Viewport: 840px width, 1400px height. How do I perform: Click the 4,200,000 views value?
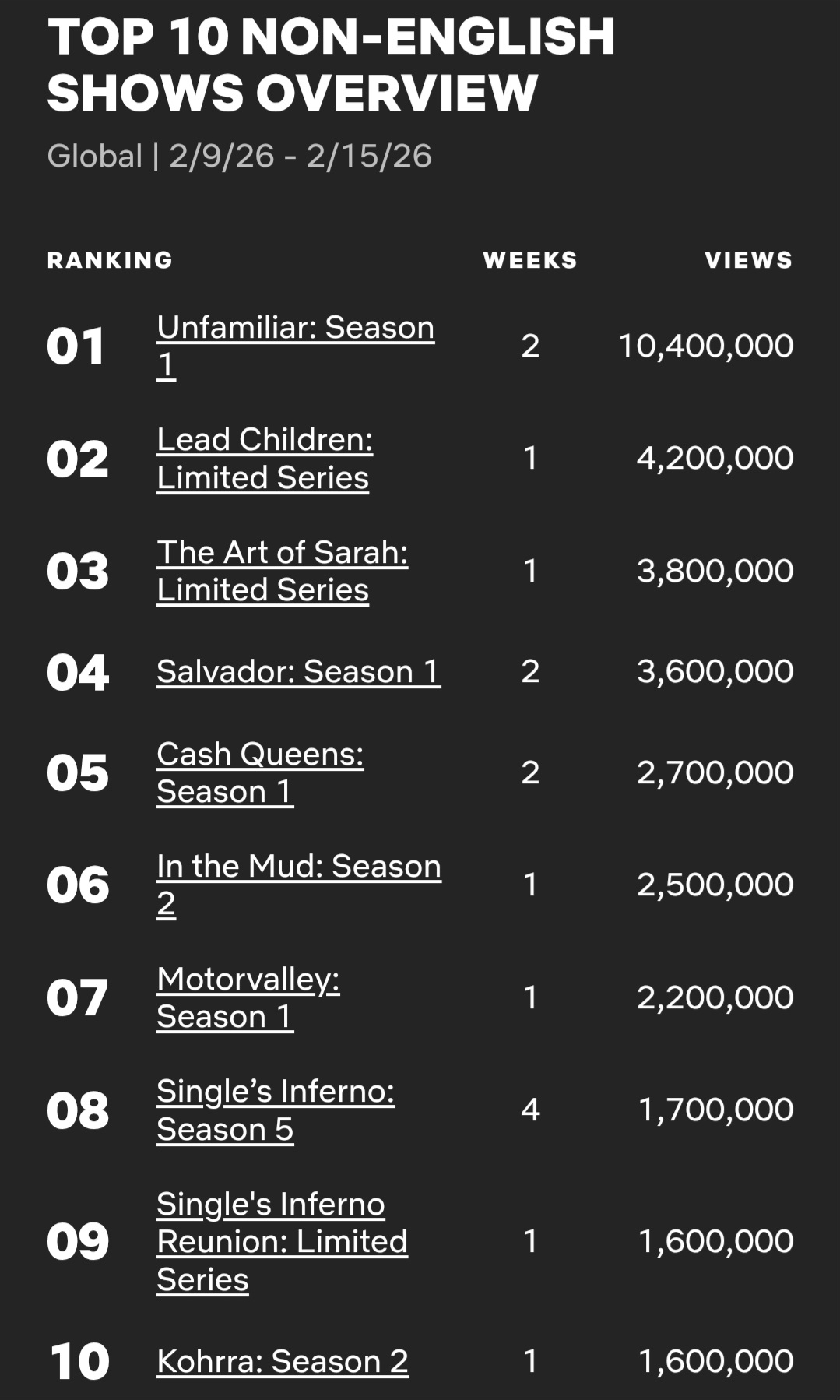pos(715,458)
